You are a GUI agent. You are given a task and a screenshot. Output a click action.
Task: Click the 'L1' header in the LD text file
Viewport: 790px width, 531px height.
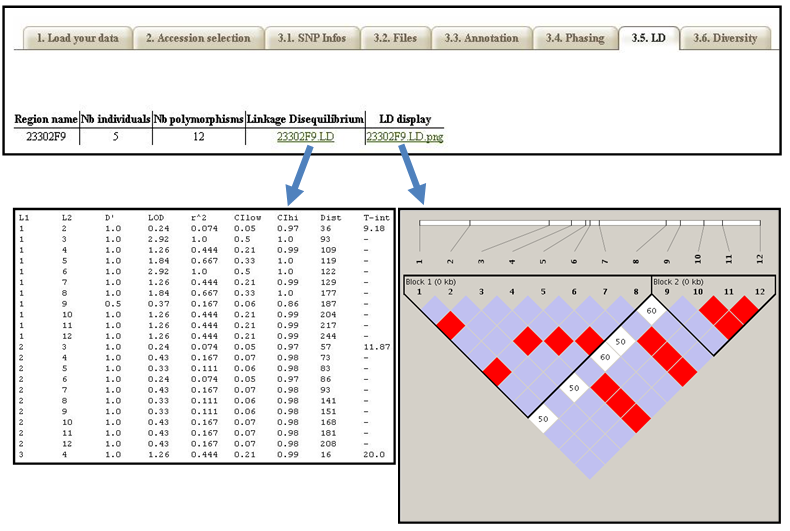(x=24, y=218)
